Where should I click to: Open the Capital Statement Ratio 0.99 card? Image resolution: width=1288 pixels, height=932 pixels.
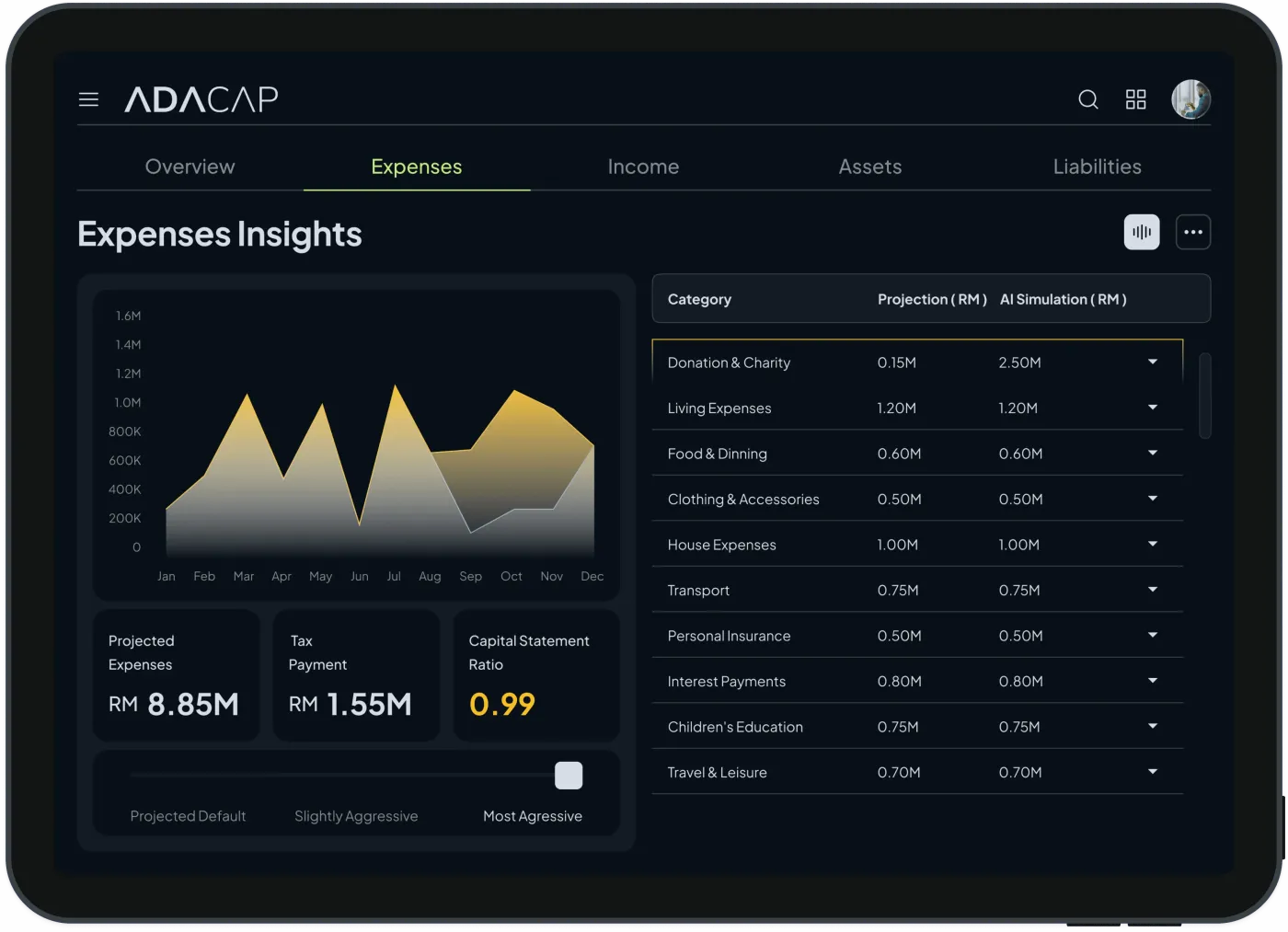click(536, 675)
